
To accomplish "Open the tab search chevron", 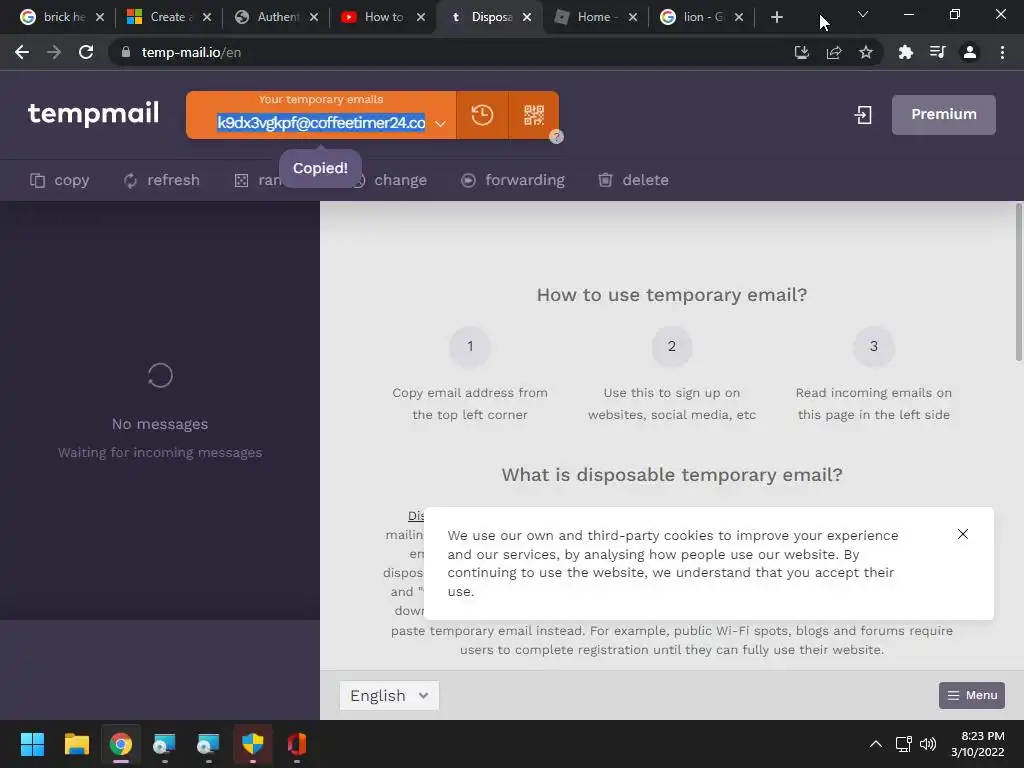I will pyautogui.click(x=863, y=14).
